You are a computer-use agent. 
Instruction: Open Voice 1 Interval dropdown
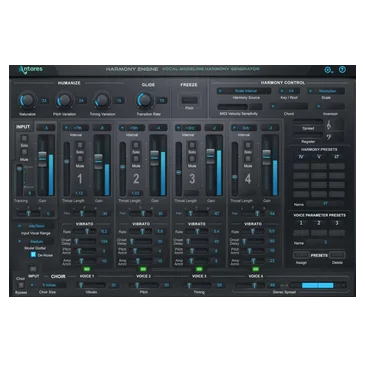point(76,128)
